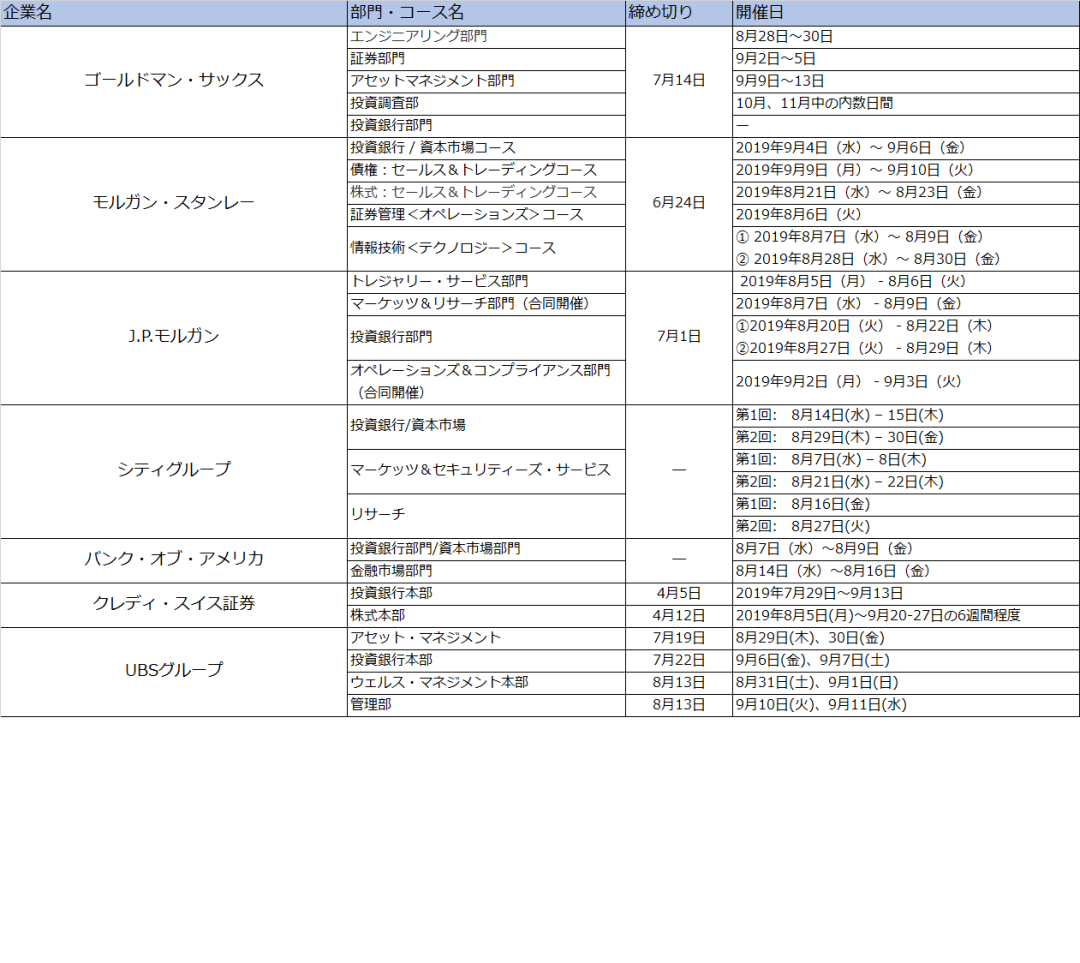Viewport: 1080px width, 963px height.
Task: Select the 8月31日(土)、9月1日(日) cell
Action: [x=906, y=683]
